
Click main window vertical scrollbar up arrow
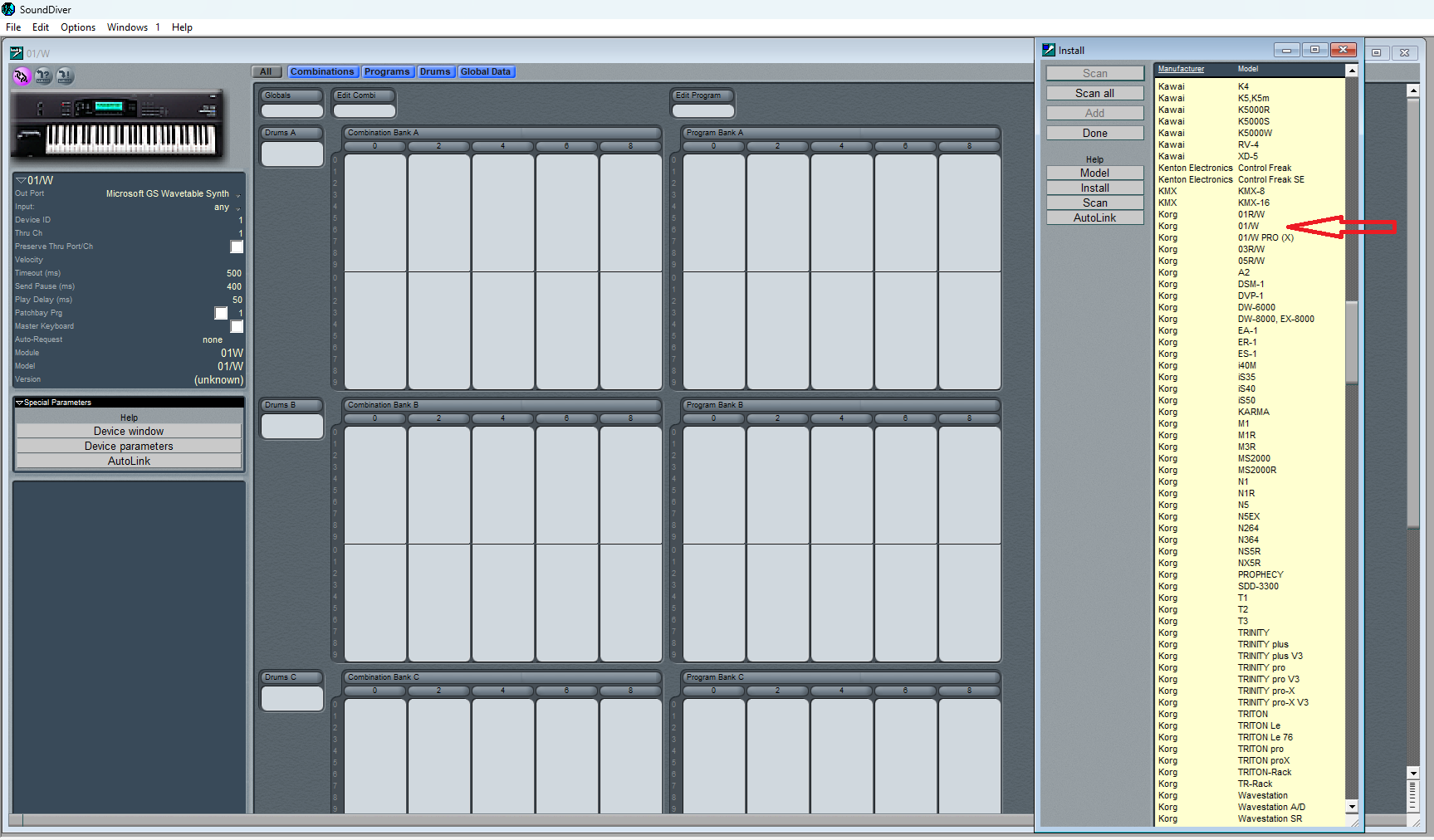(x=1413, y=90)
